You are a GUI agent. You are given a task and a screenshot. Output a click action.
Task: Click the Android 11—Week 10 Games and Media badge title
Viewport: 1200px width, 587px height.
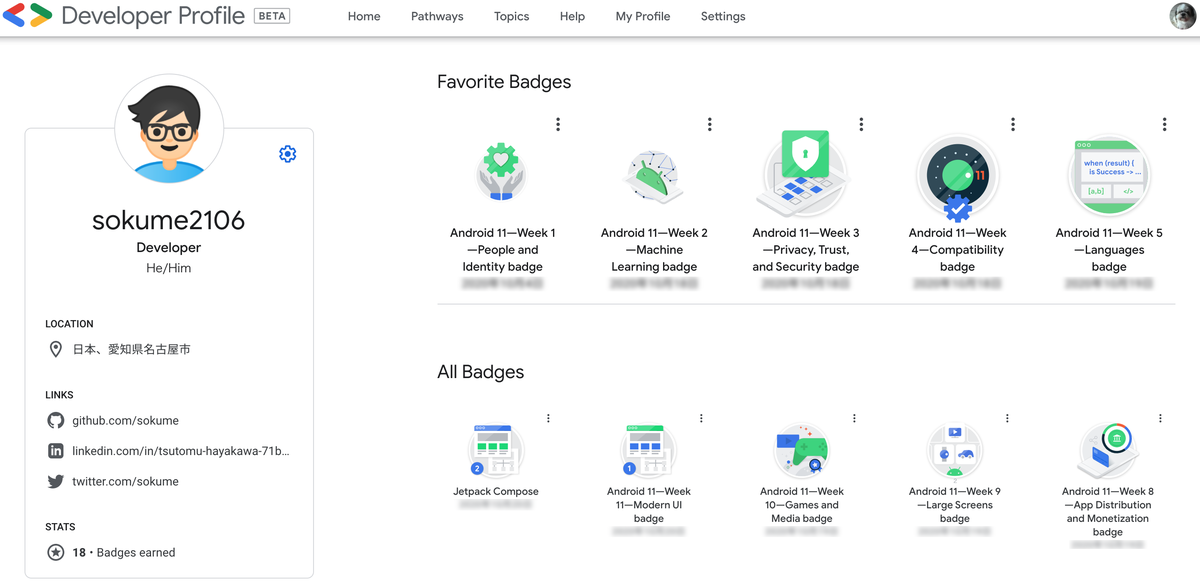click(802, 505)
